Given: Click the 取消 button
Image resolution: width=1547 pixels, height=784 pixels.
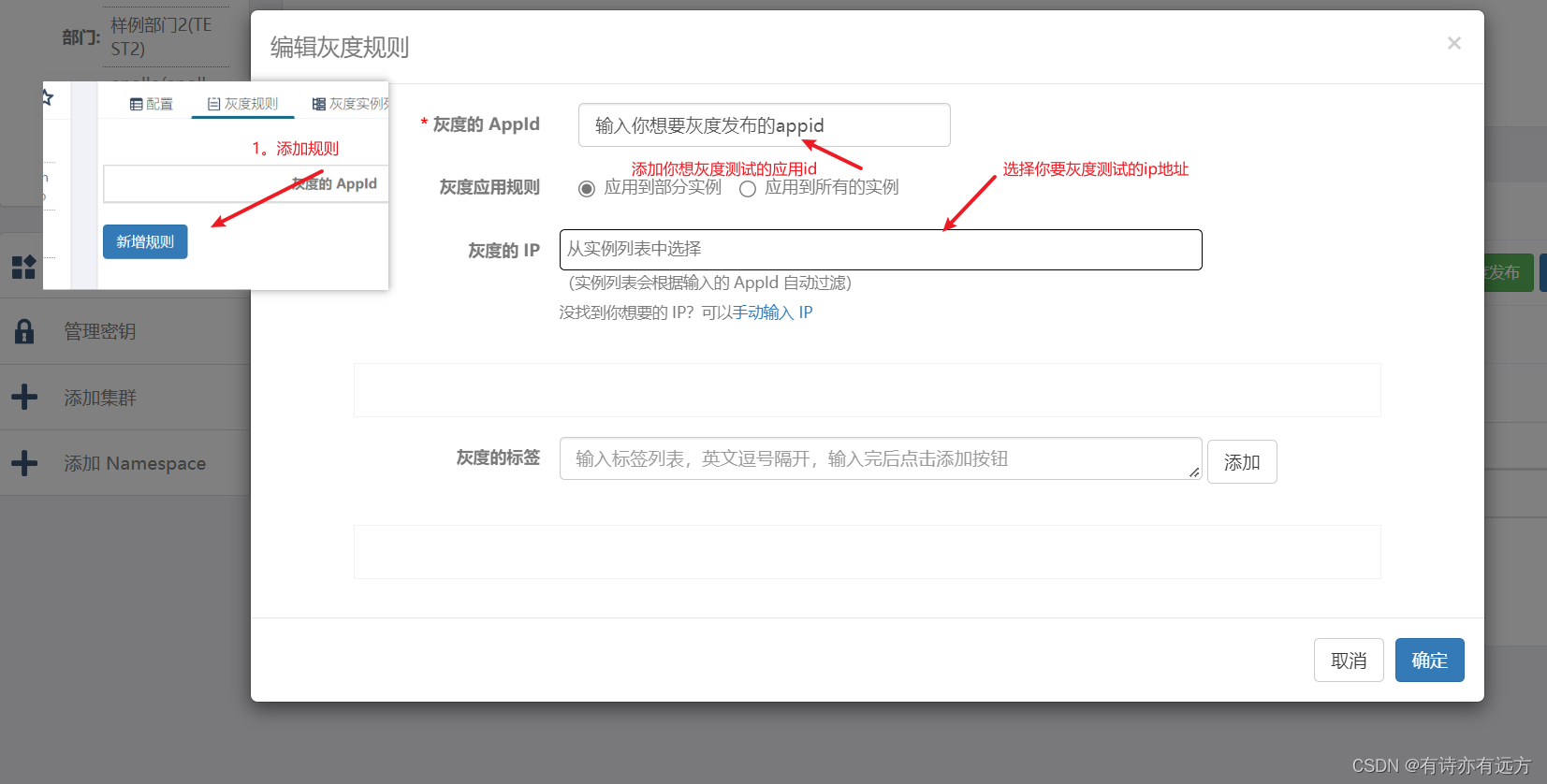Looking at the screenshot, I should click(1349, 661).
